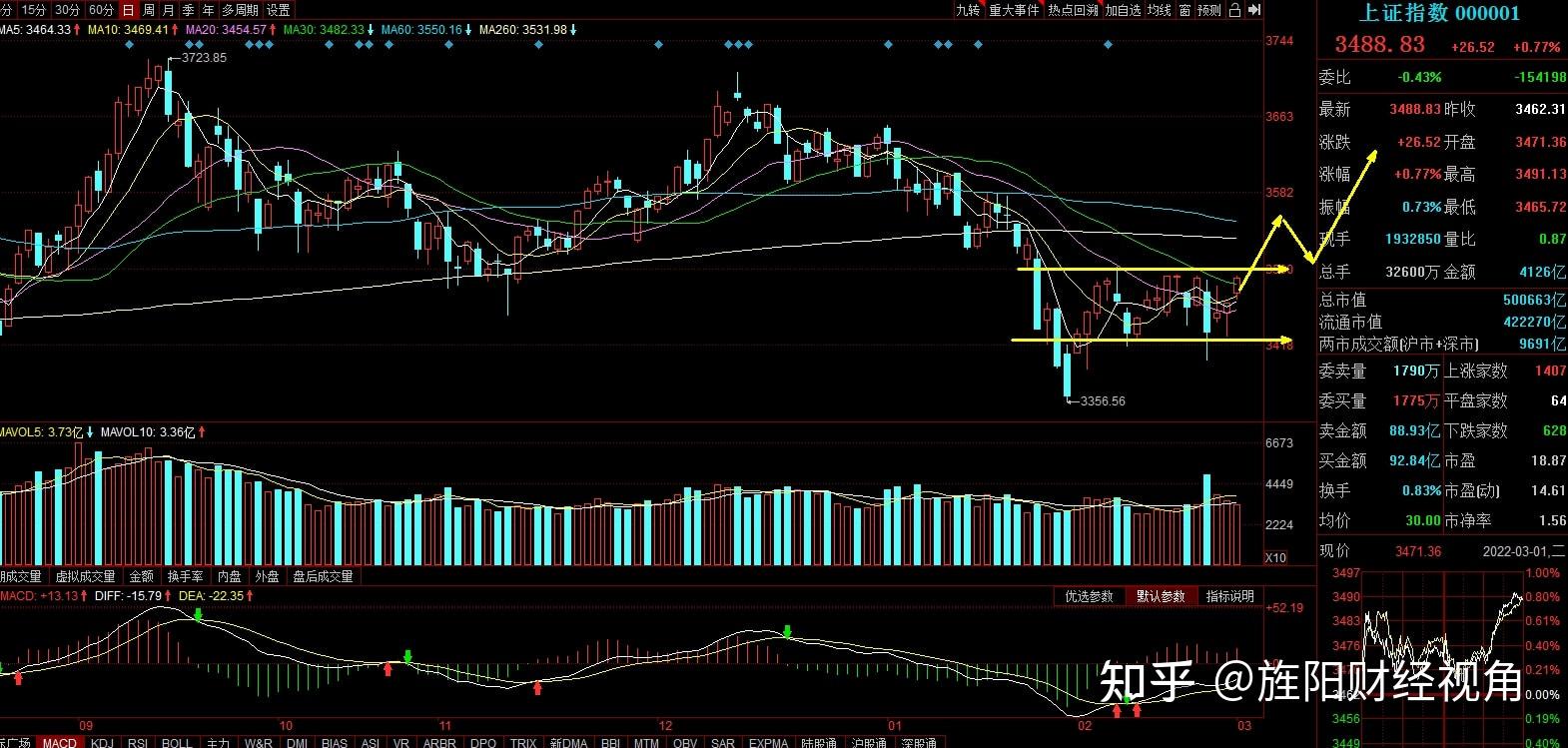Select the 内盘 tab
The width and height of the screenshot is (1568, 748).
pyautogui.click(x=230, y=576)
